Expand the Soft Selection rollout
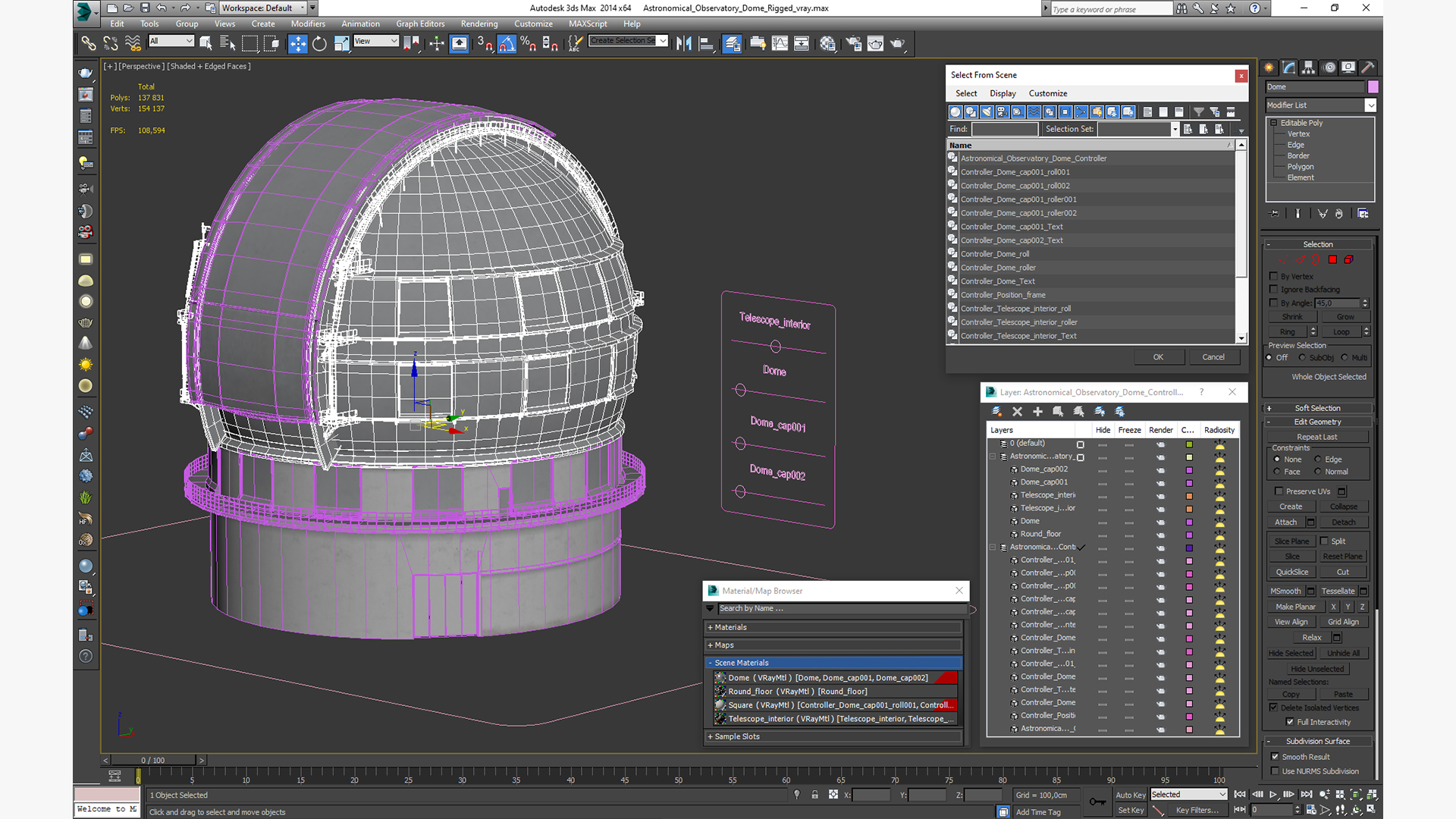The image size is (1456, 819). [x=1318, y=408]
